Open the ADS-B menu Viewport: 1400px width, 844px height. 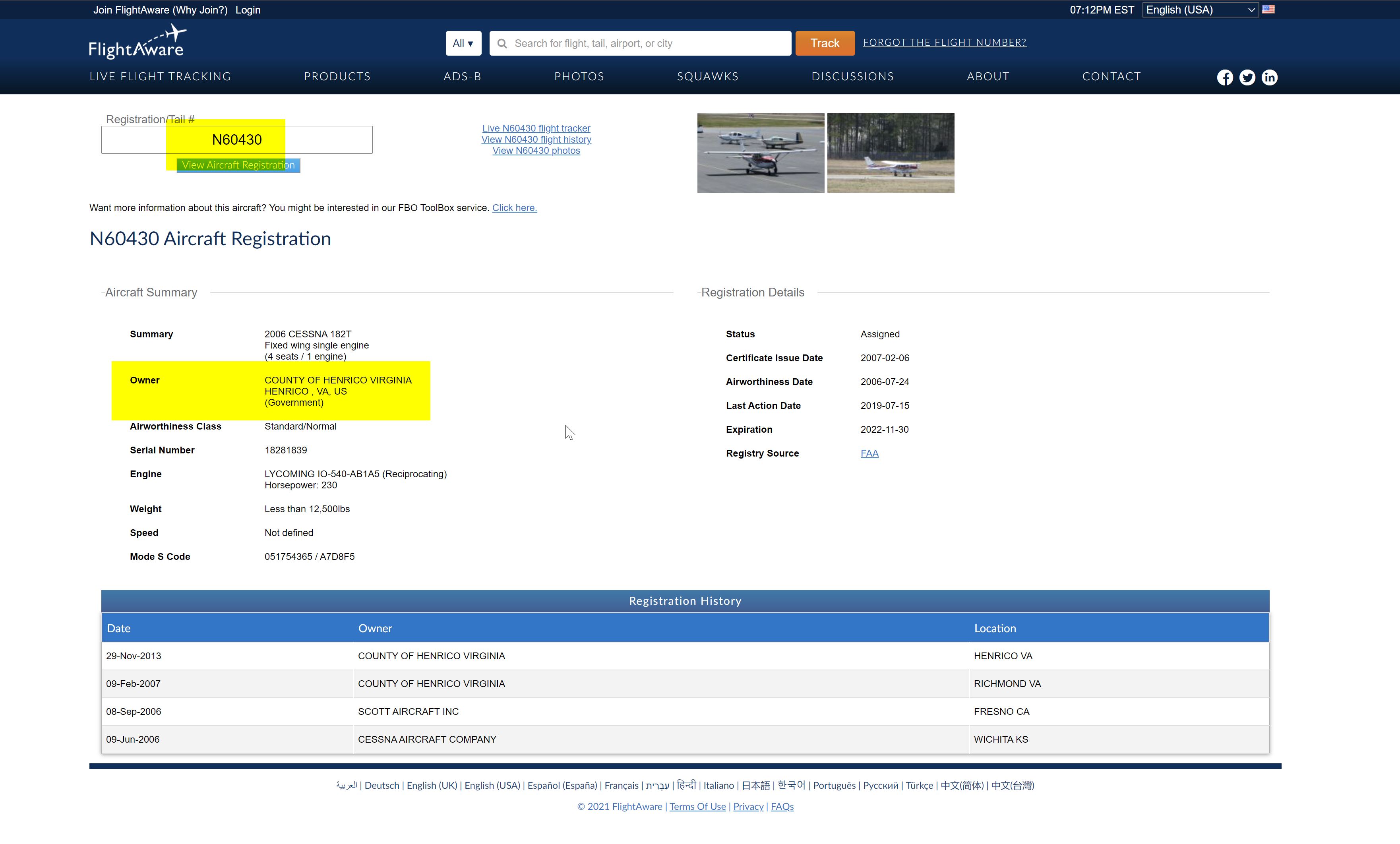click(462, 77)
